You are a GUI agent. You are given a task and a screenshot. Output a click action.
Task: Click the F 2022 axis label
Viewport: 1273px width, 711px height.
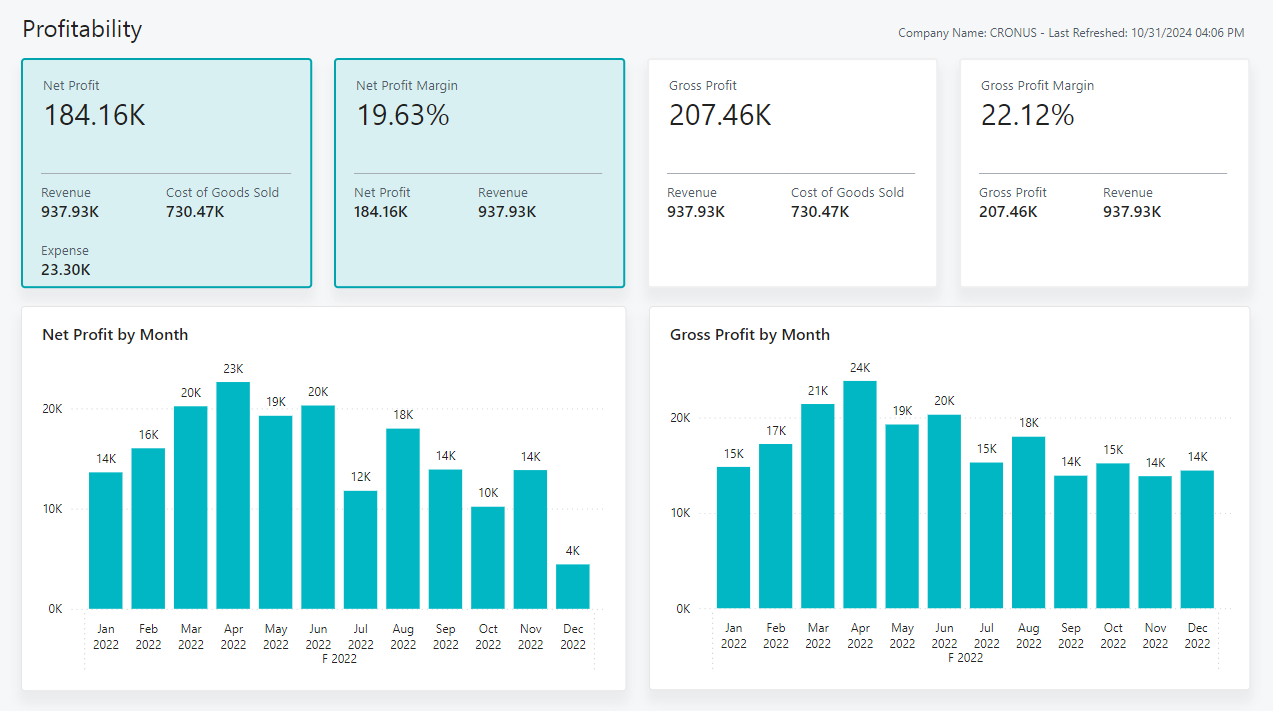point(340,660)
